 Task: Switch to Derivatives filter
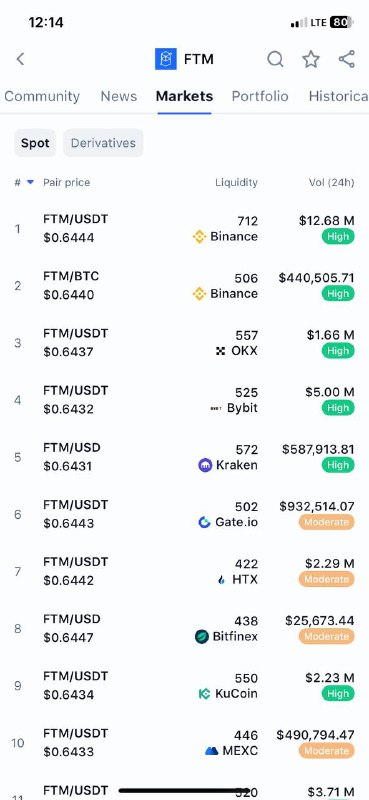(104, 143)
